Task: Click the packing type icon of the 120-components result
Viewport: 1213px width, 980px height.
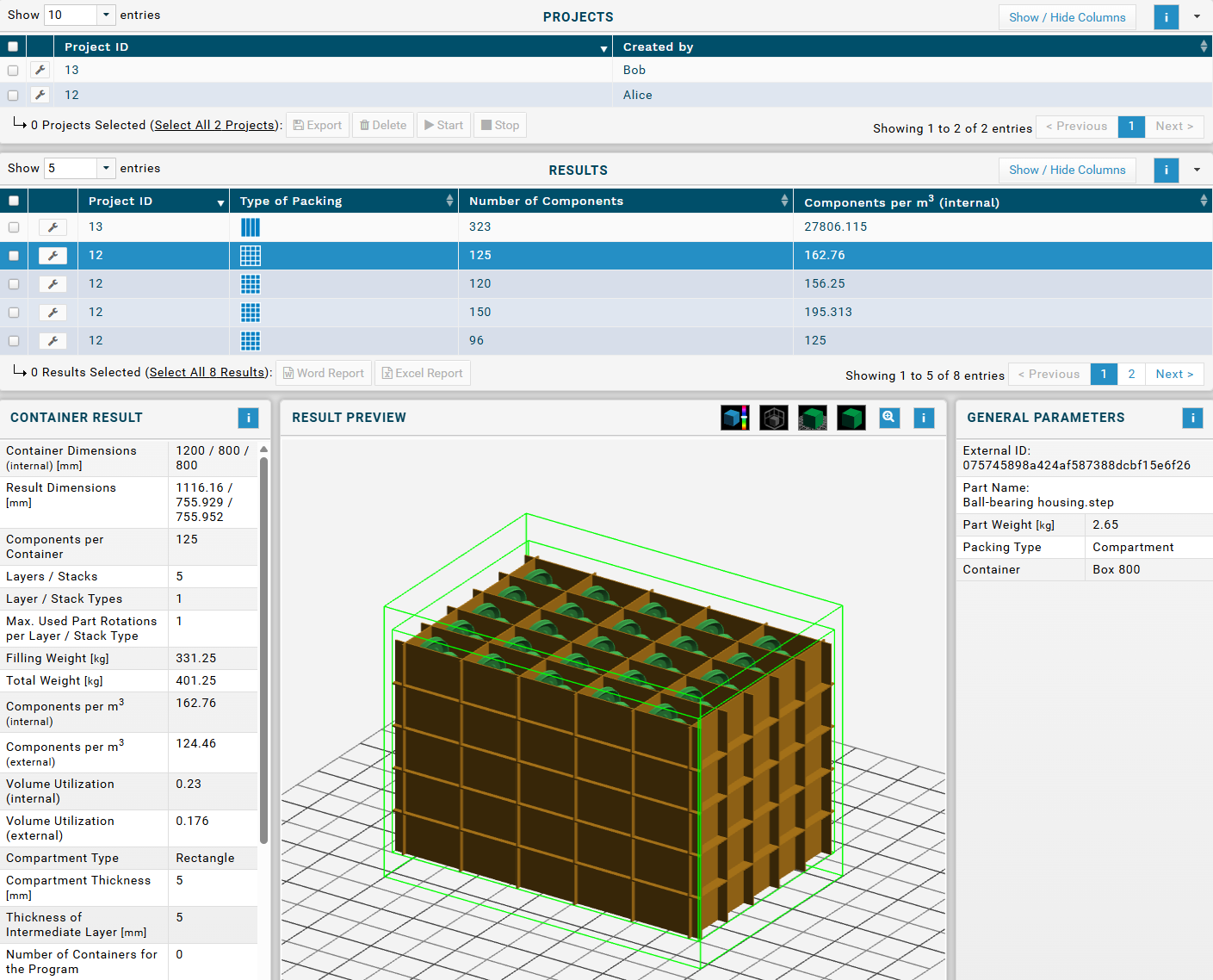Action: 251,284
